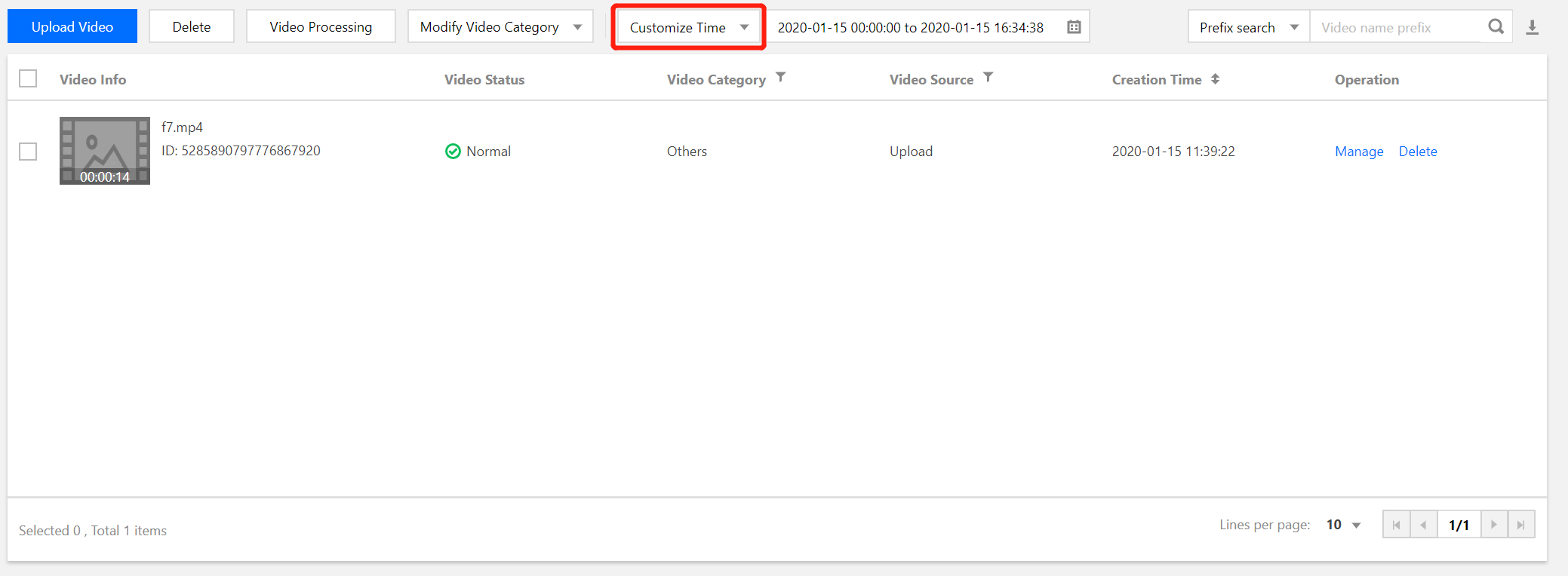Click creation time 2020-01-15 11:39:22
This screenshot has height=576, width=1568.
(1173, 151)
